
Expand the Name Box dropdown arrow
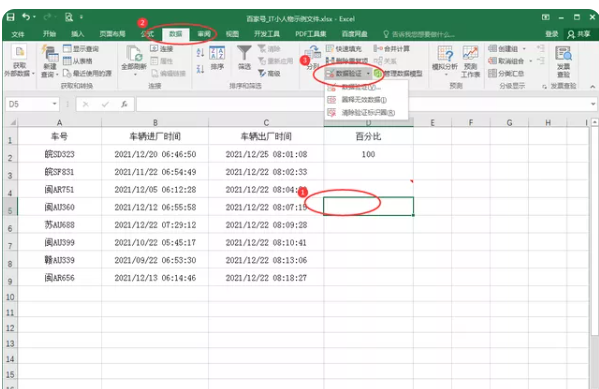54,104
